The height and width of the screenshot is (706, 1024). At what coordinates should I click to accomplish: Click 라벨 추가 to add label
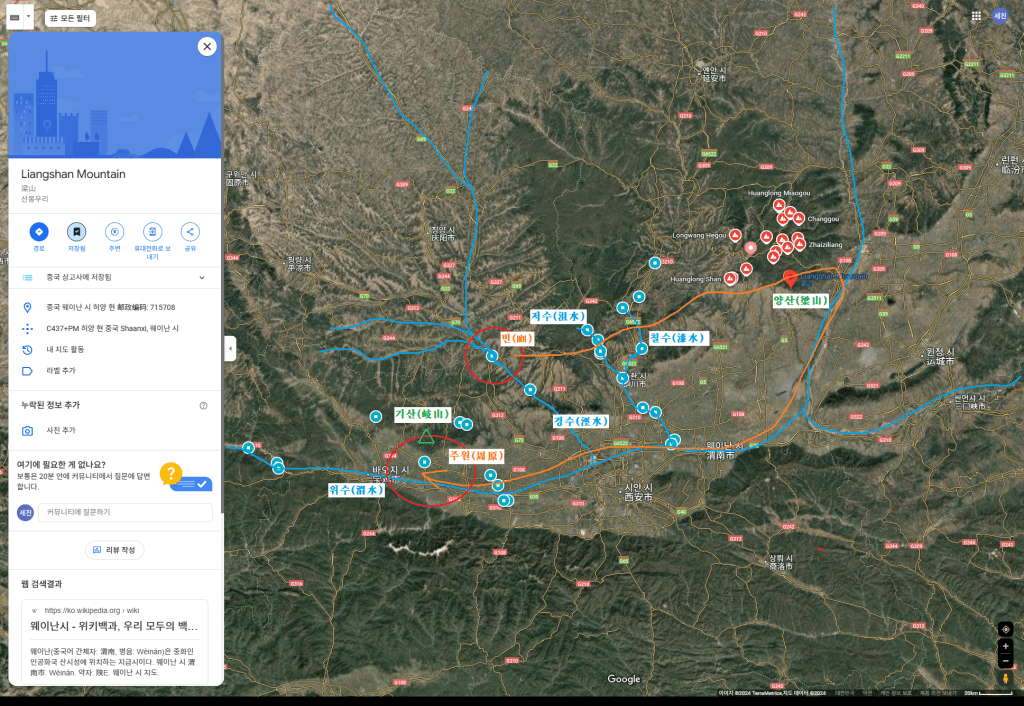(x=61, y=371)
